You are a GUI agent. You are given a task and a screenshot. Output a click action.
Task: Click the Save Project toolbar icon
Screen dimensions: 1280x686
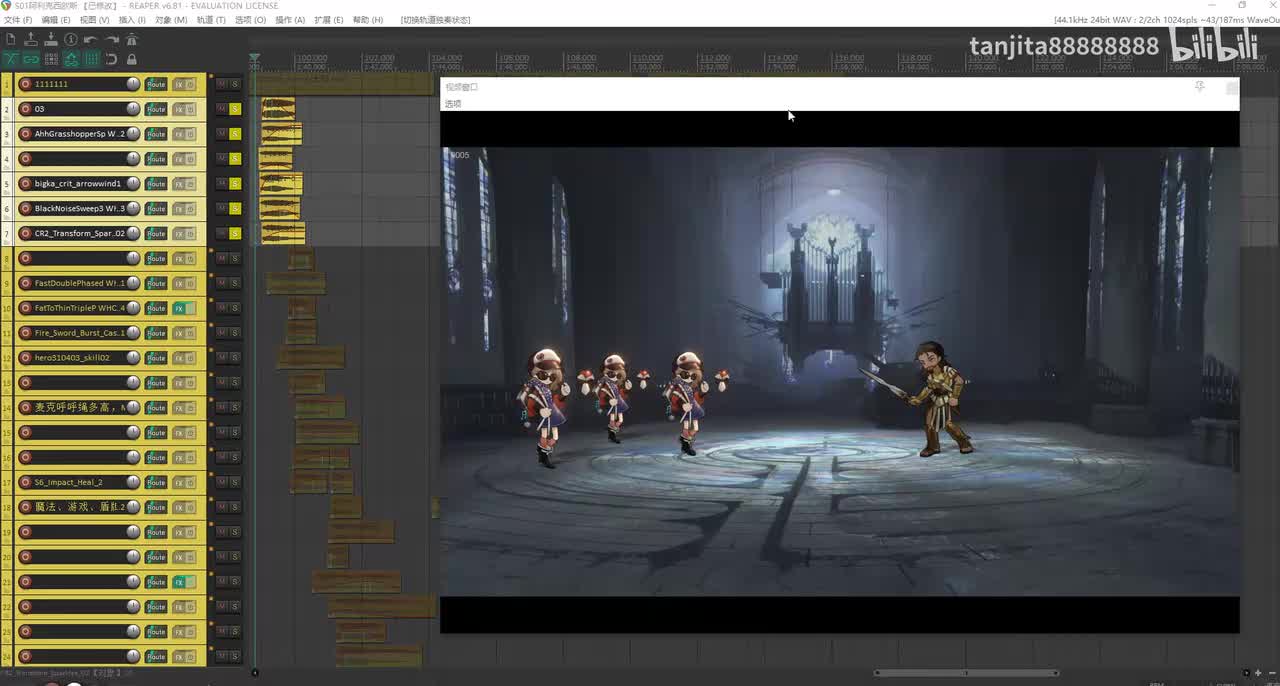tap(51, 39)
